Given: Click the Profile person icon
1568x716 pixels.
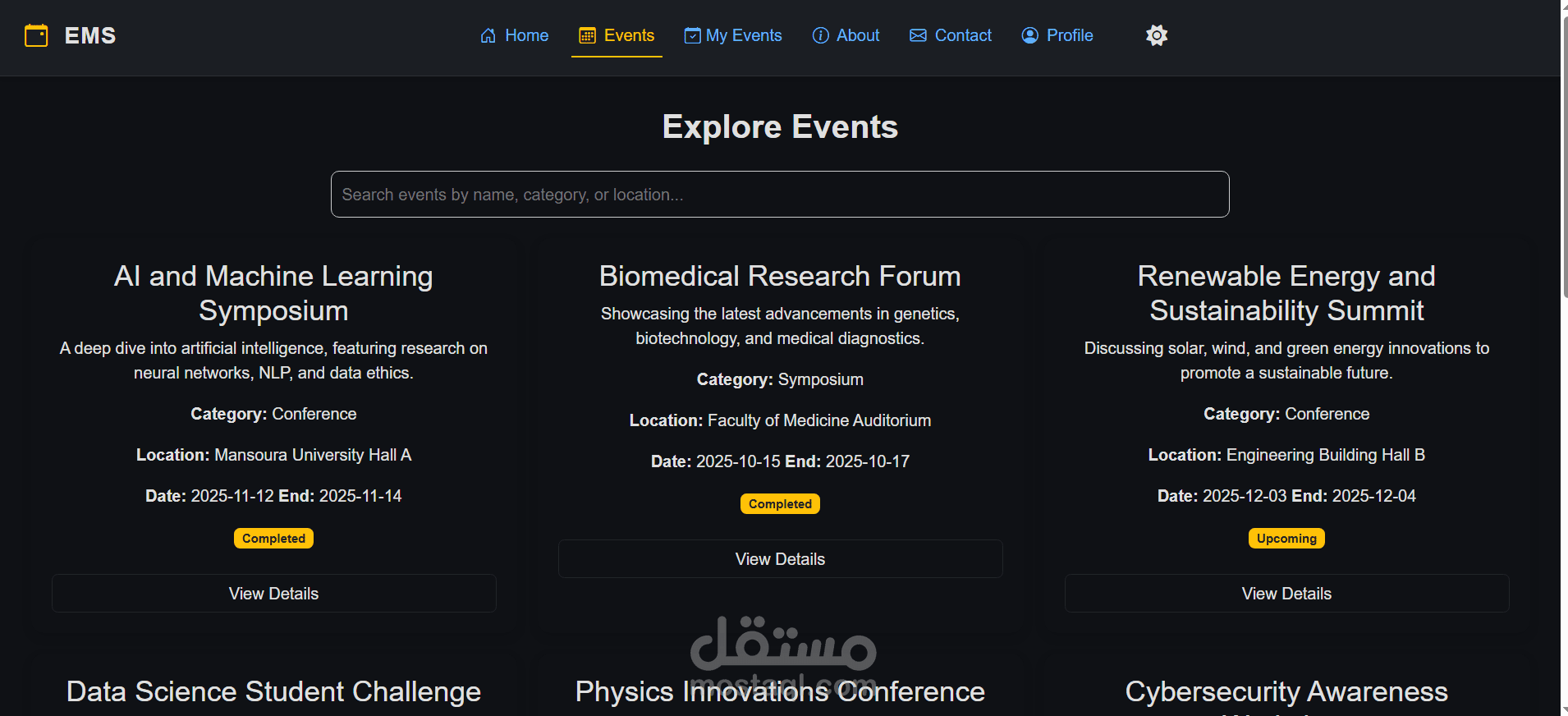Looking at the screenshot, I should 1029,35.
